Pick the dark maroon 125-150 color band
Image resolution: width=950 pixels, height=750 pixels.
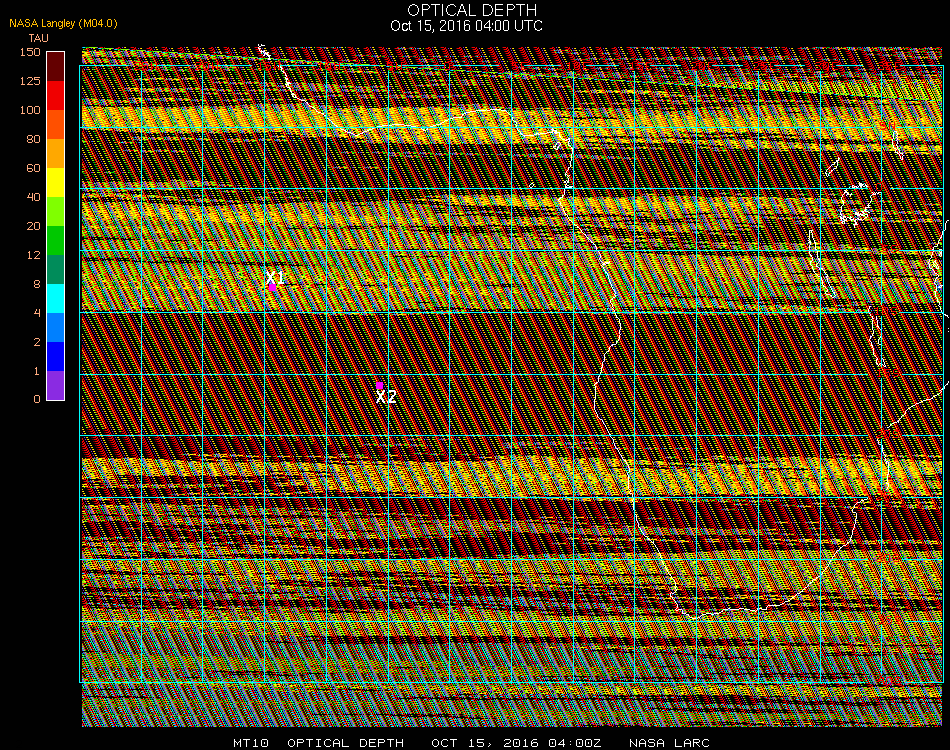point(55,67)
